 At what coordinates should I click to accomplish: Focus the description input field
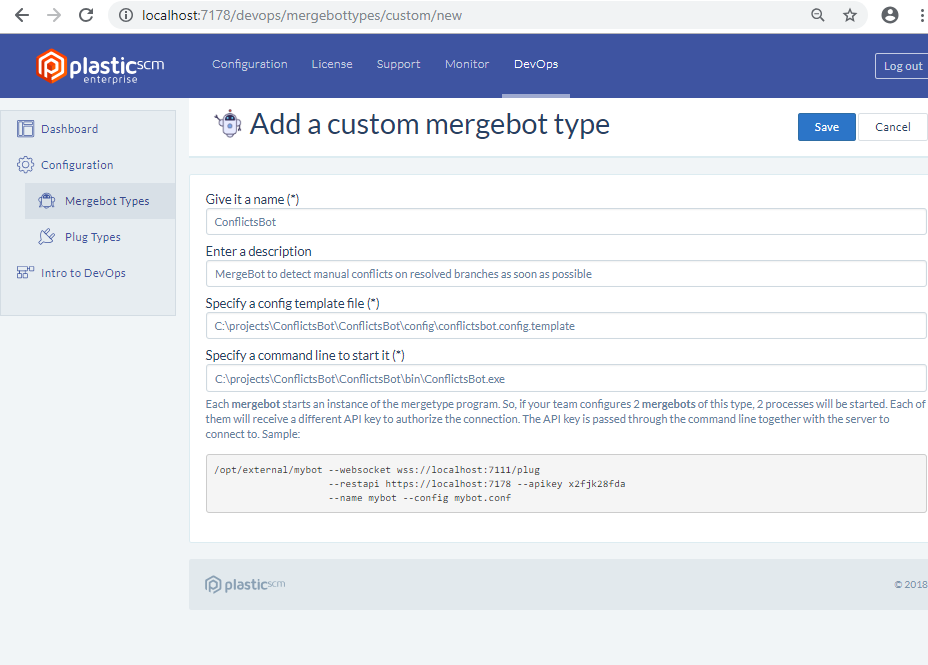[566, 274]
